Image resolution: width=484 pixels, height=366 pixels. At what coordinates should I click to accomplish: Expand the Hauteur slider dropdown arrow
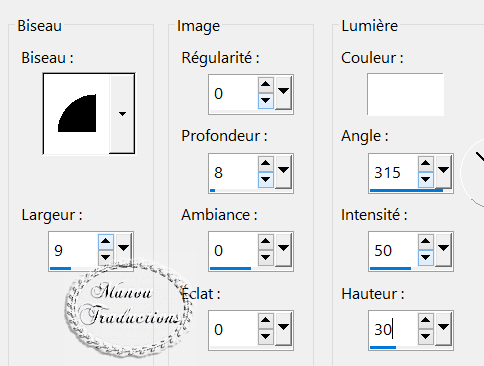443,329
